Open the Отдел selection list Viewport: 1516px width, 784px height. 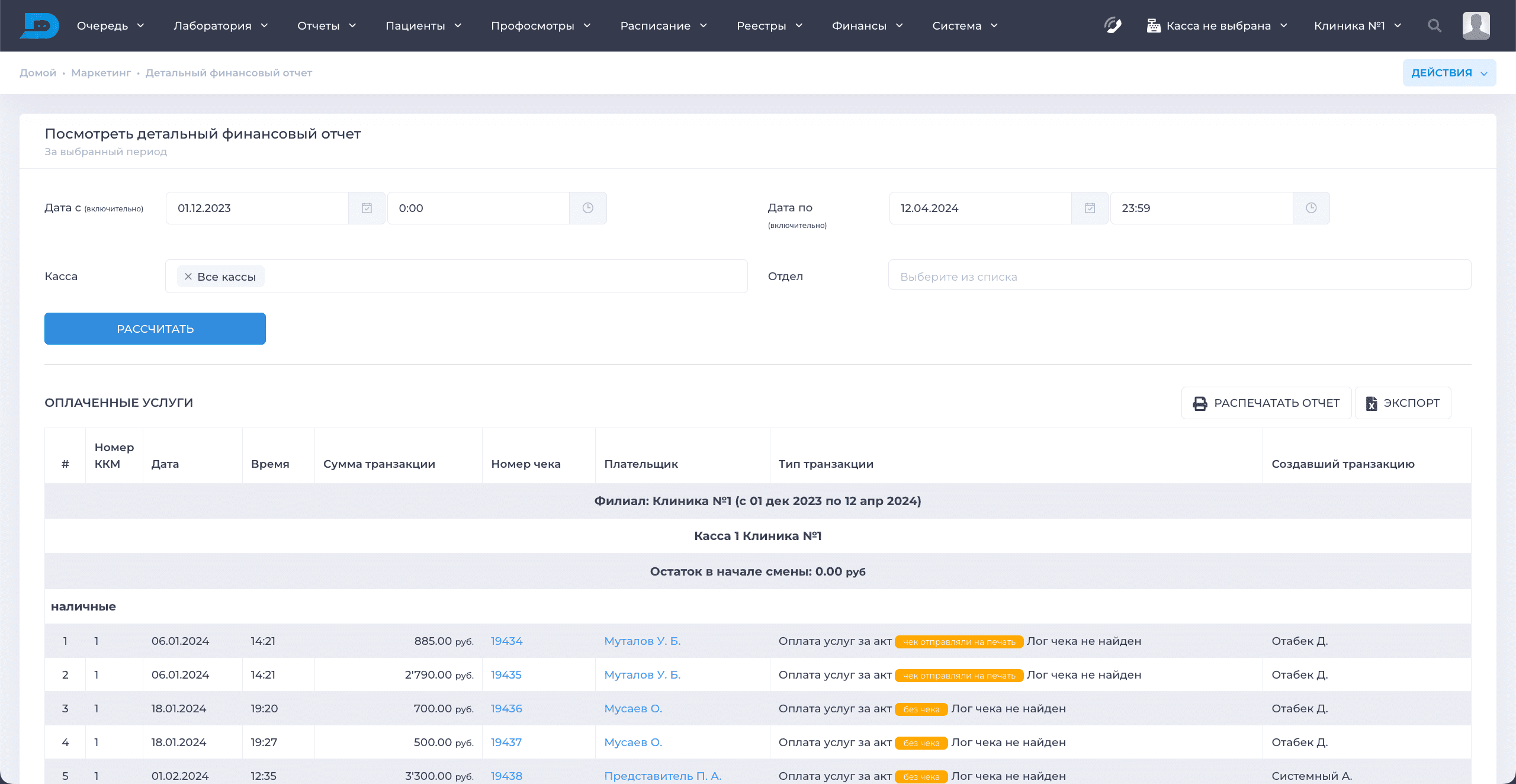pyautogui.click(x=1178, y=276)
